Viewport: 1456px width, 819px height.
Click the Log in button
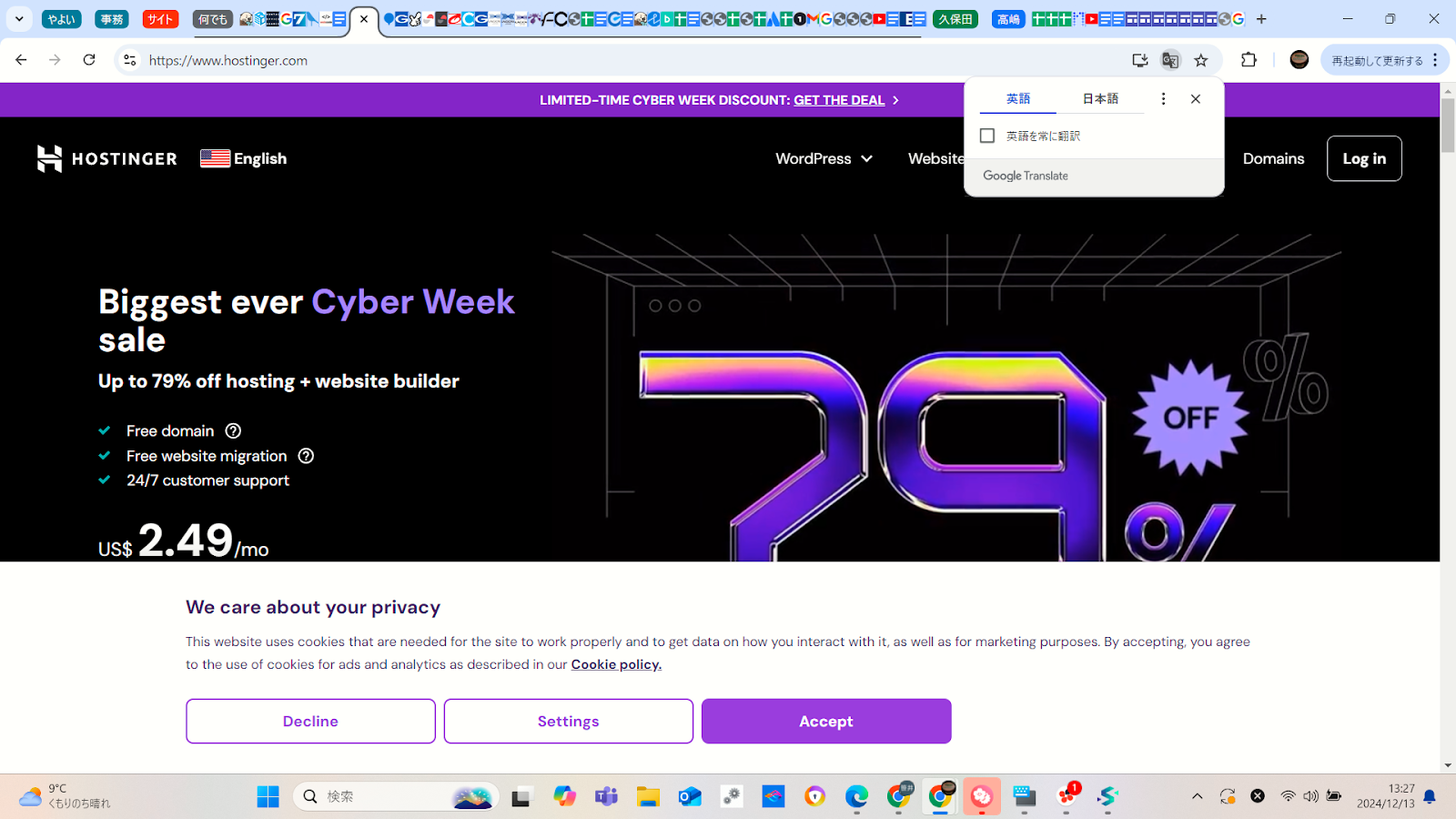[1364, 158]
